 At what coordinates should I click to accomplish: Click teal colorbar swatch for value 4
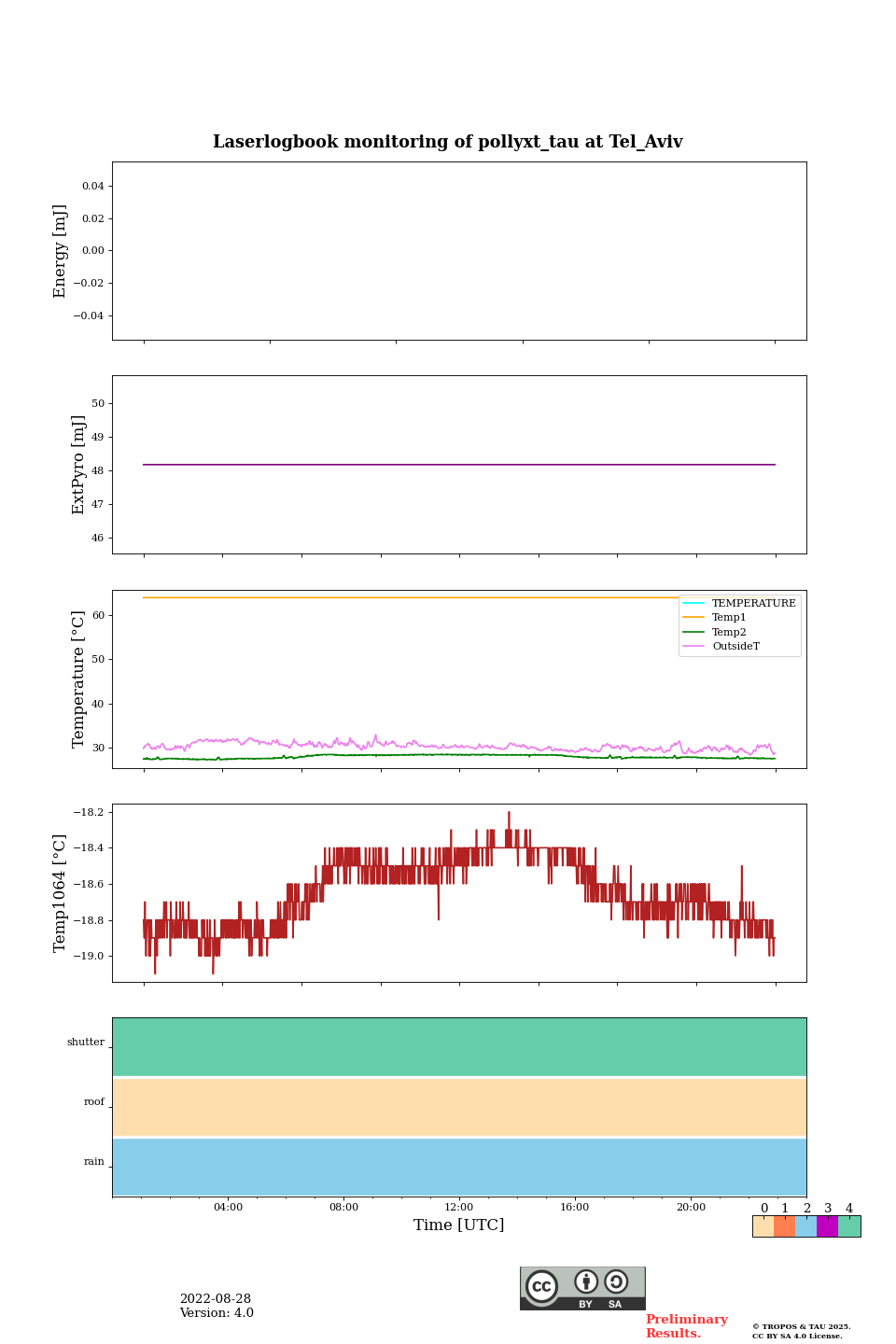[x=849, y=1226]
